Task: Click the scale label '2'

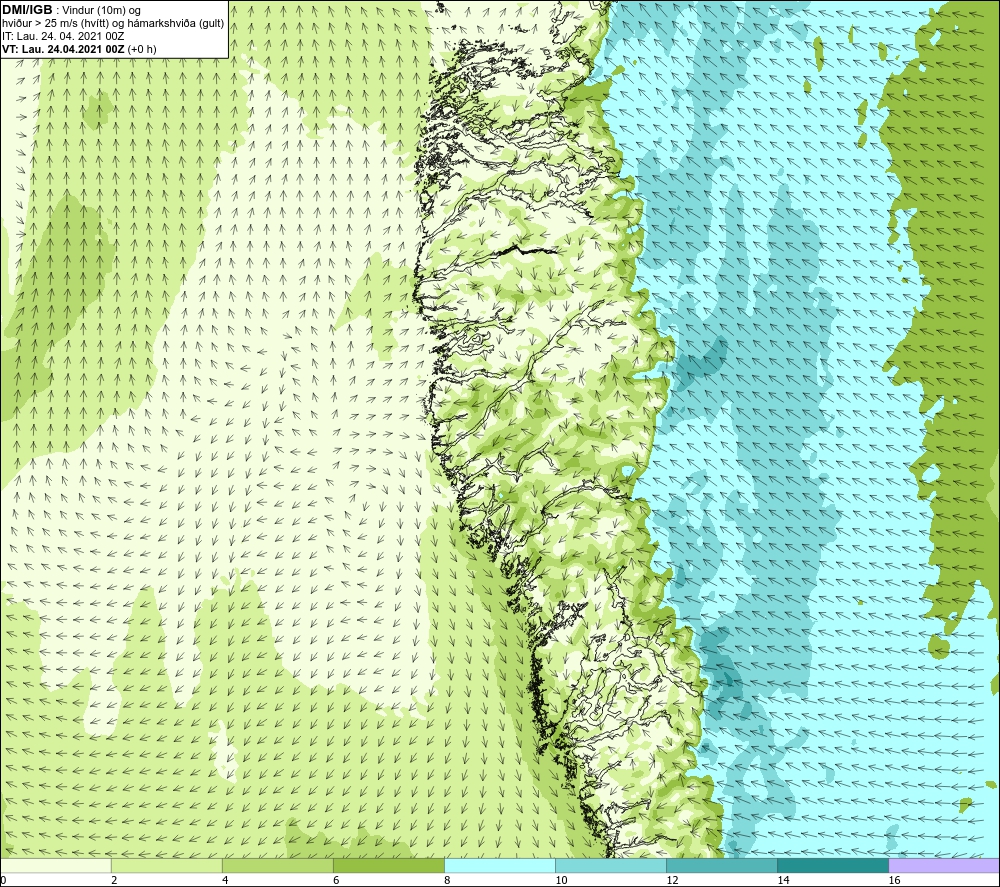Action: [114, 881]
